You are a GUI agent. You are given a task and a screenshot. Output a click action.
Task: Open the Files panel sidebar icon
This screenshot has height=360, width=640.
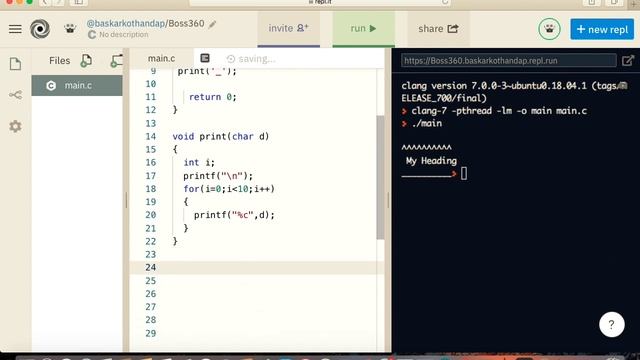click(x=15, y=64)
